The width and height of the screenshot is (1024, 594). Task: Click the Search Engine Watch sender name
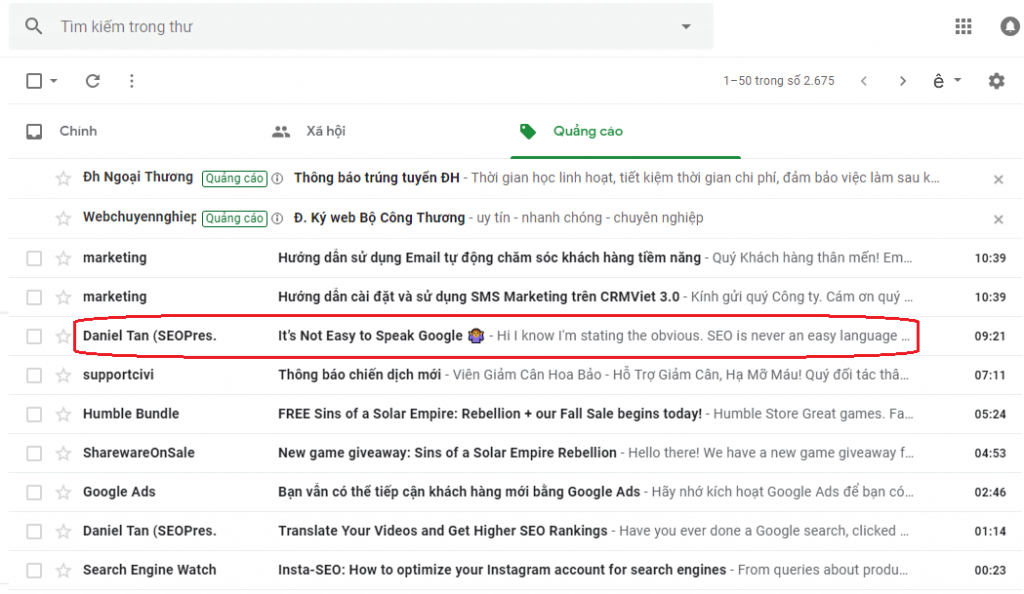pos(150,570)
